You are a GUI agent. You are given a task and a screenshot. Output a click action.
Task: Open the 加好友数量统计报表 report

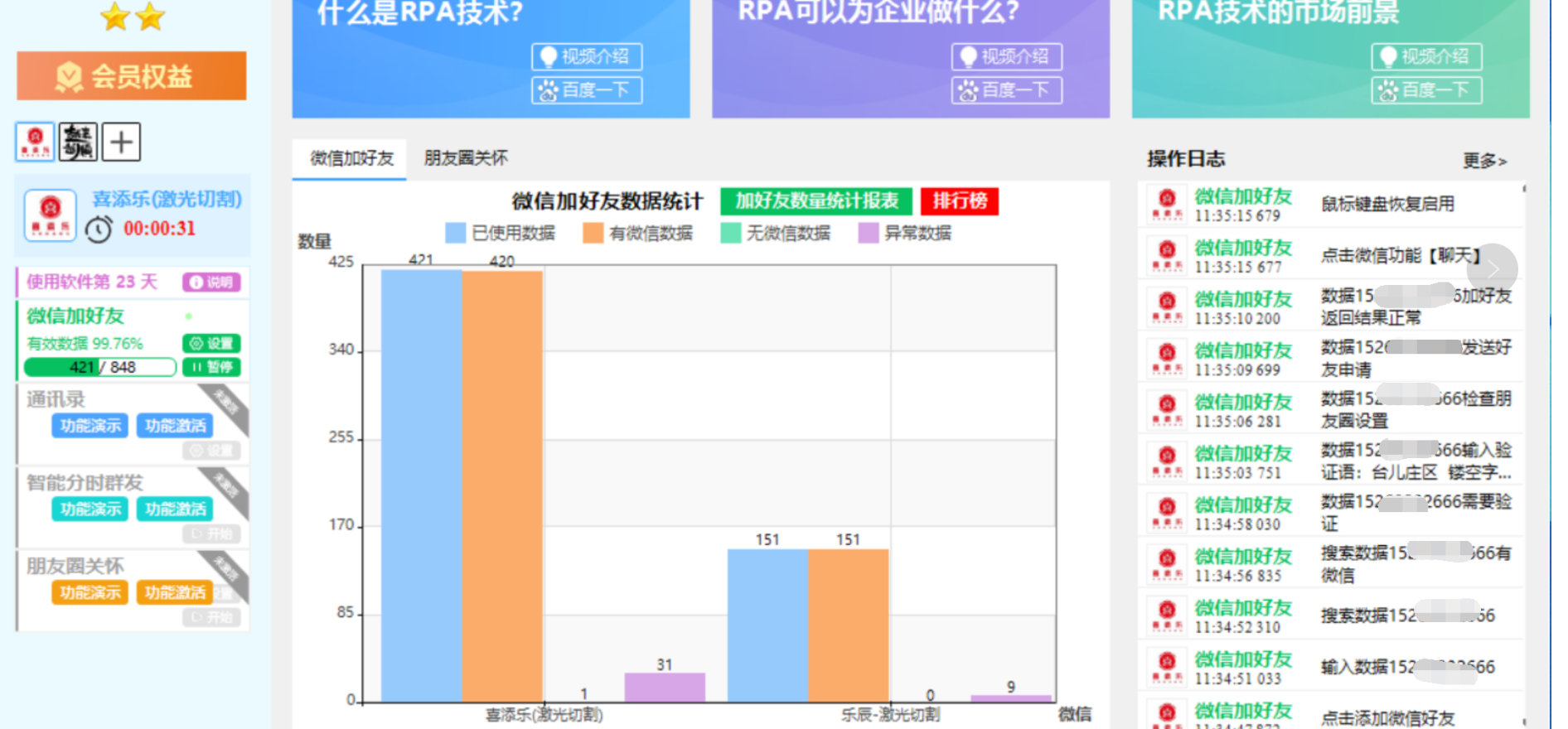tap(816, 201)
